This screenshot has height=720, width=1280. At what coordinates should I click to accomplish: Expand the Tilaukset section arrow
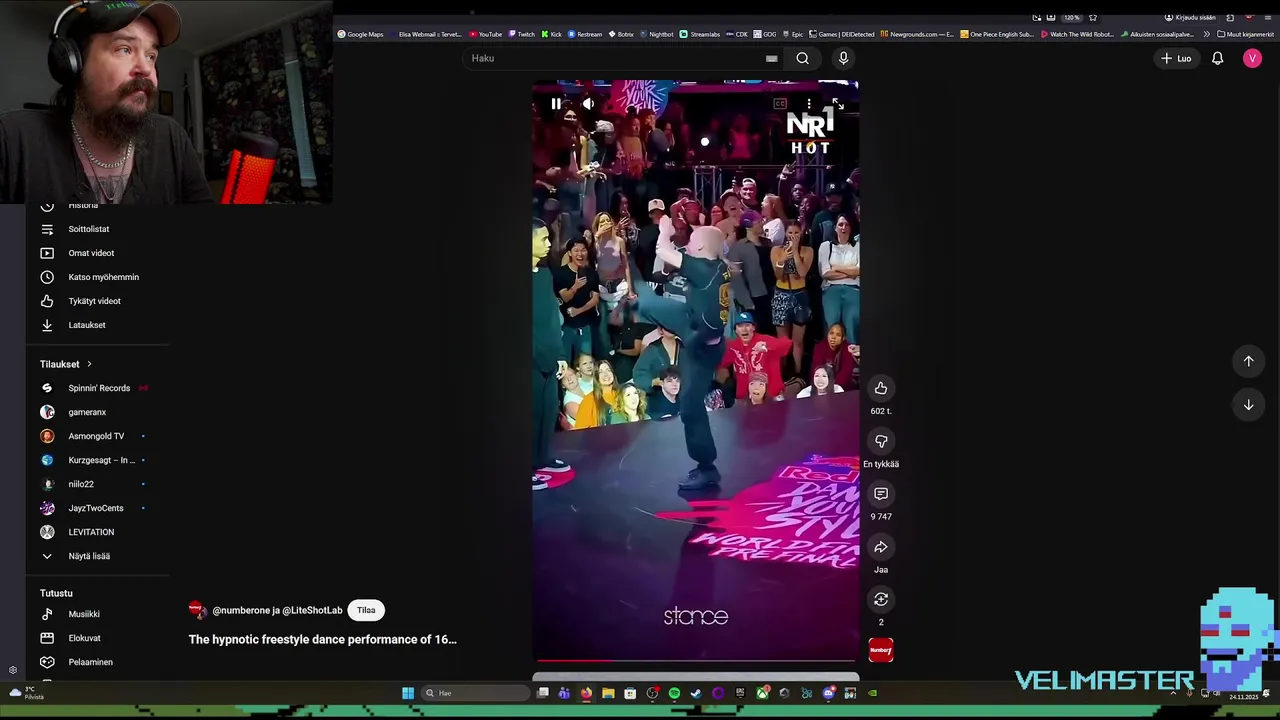(x=89, y=364)
